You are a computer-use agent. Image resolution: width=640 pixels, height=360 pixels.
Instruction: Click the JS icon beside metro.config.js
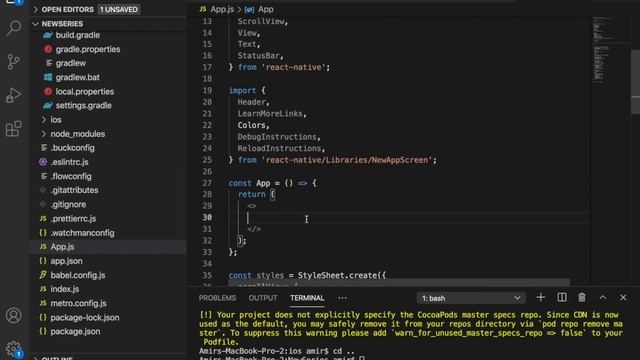(x=43, y=303)
